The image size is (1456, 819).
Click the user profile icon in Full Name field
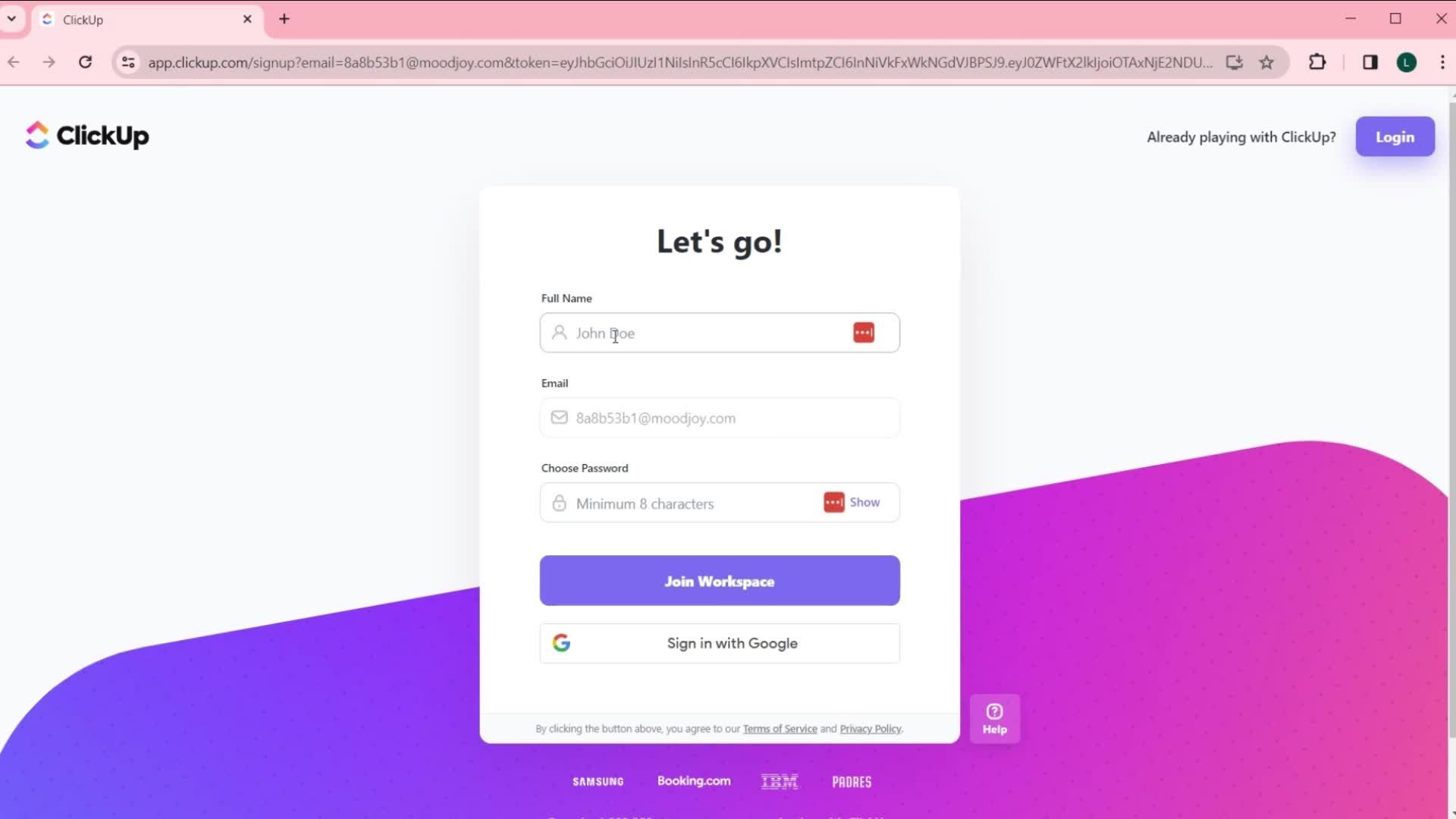[x=560, y=332]
